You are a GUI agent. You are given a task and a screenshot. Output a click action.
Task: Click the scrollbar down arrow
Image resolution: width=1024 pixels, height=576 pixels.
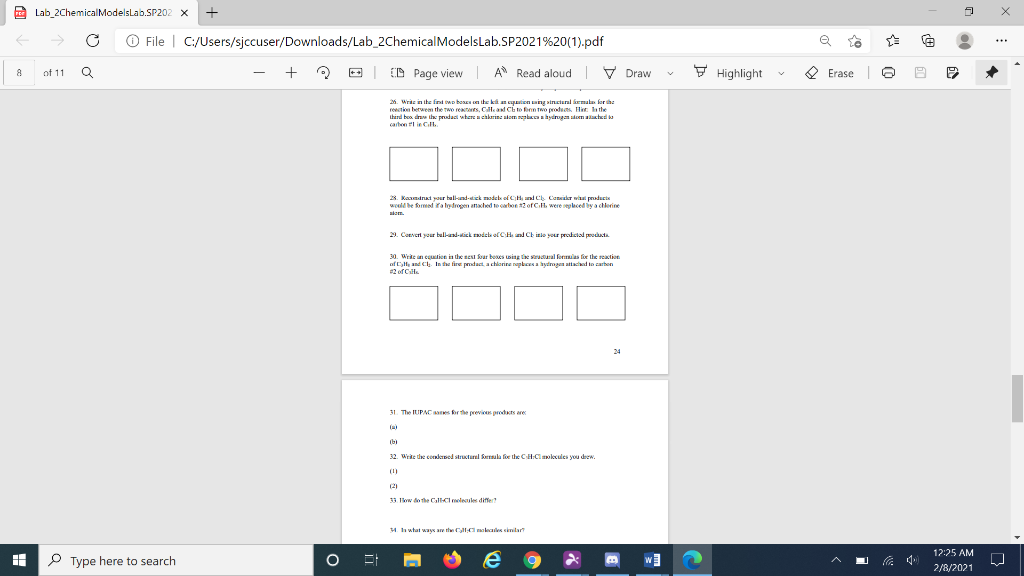pyautogui.click(x=1017, y=537)
